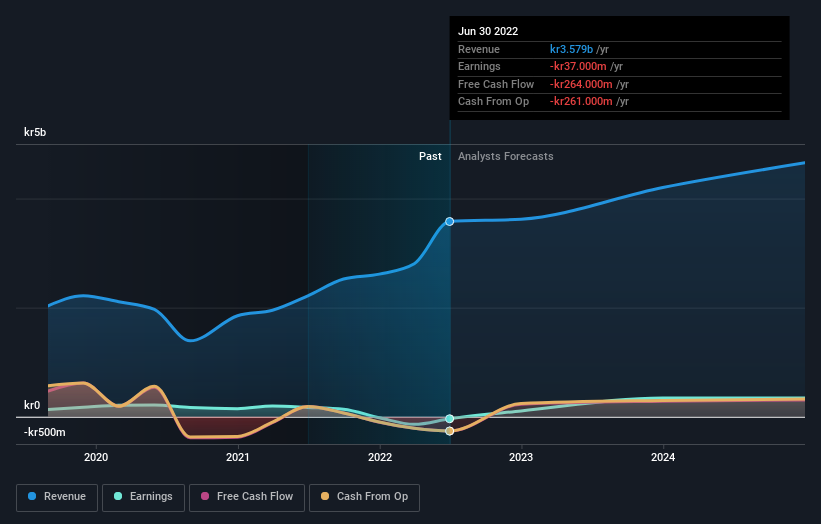Click the -kr261.000m cash from op value
Image resolution: width=821 pixels, height=524 pixels.
click(x=581, y=102)
